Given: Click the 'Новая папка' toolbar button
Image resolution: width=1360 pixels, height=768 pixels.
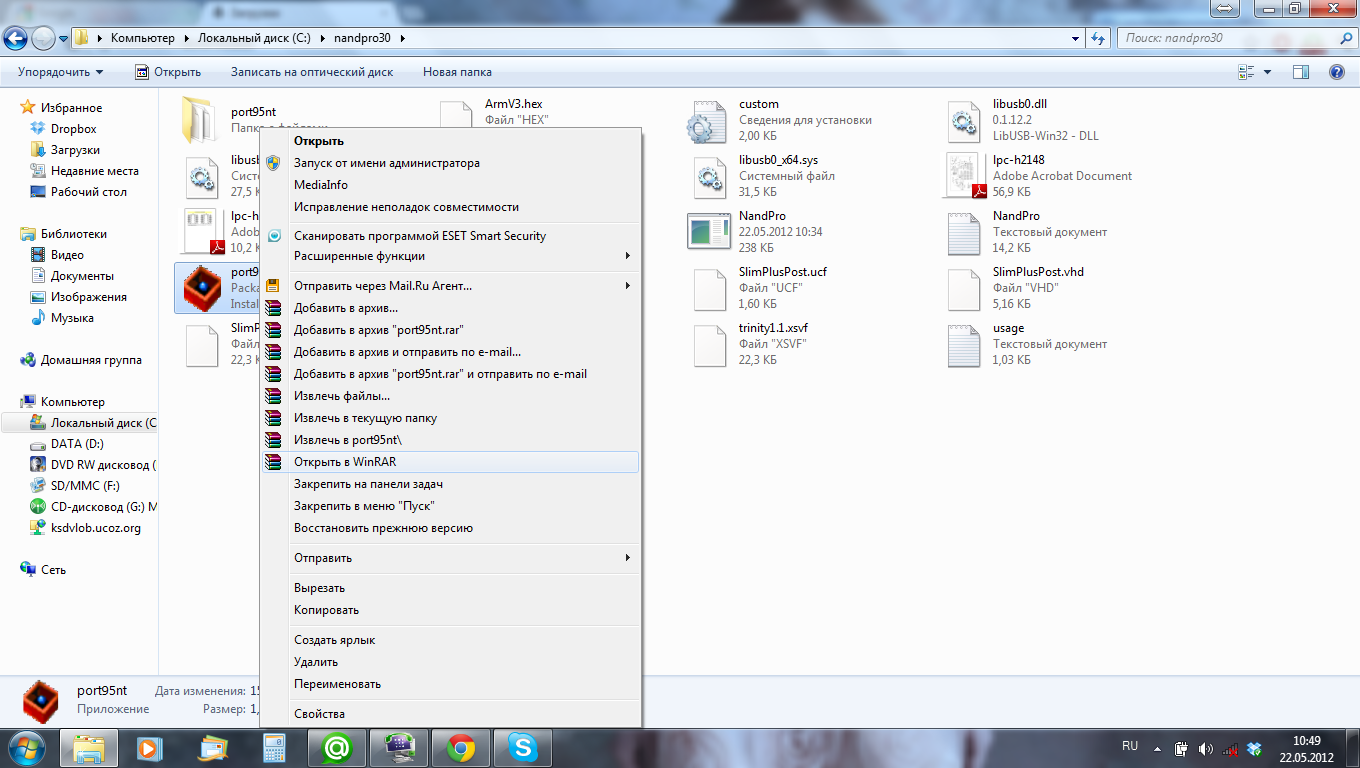Looking at the screenshot, I should (457, 72).
